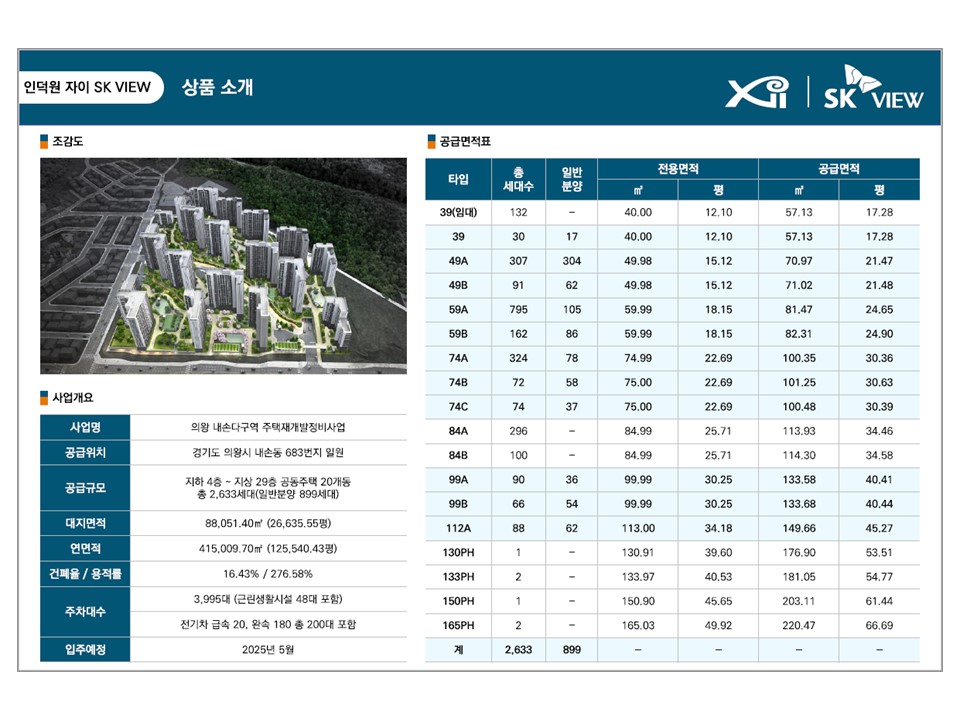The height and width of the screenshot is (720, 960).
Task: Select the 59B type cell
Action: 458,334
